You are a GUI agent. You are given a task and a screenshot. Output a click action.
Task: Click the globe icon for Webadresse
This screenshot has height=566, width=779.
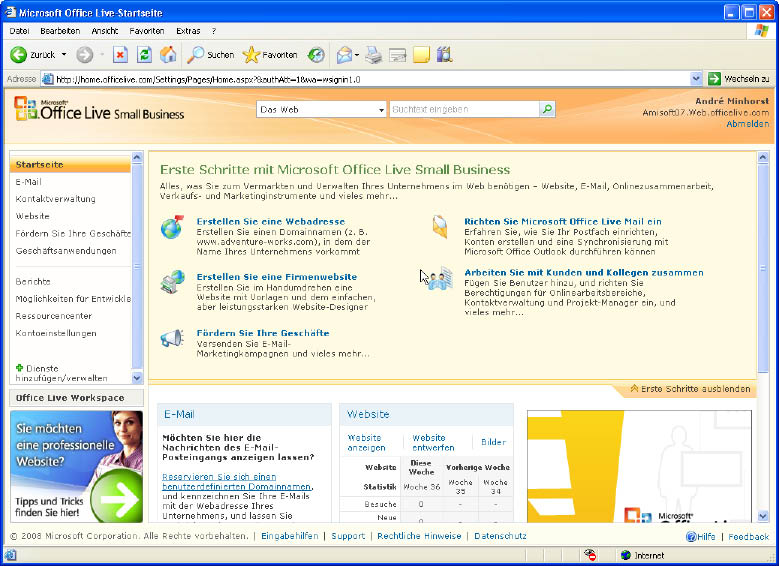[172, 227]
